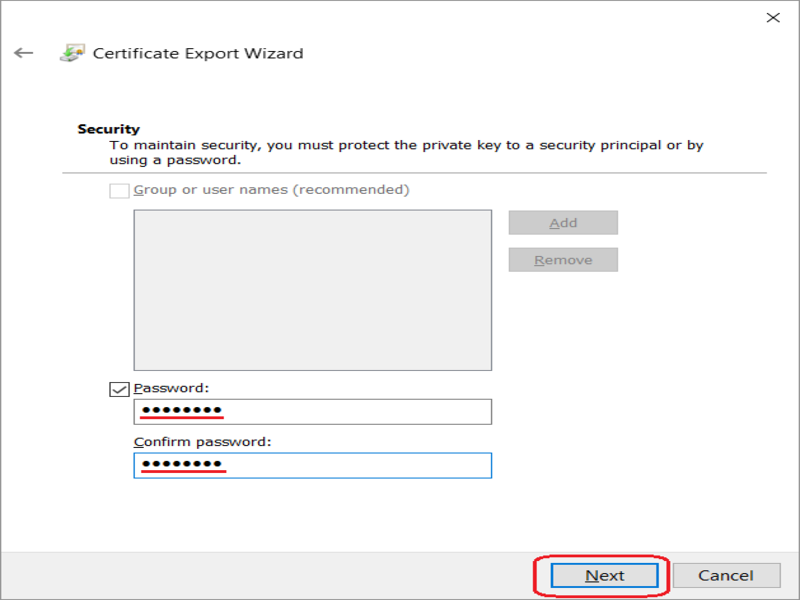This screenshot has width=800, height=600.
Task: Click the Add button
Action: click(563, 223)
